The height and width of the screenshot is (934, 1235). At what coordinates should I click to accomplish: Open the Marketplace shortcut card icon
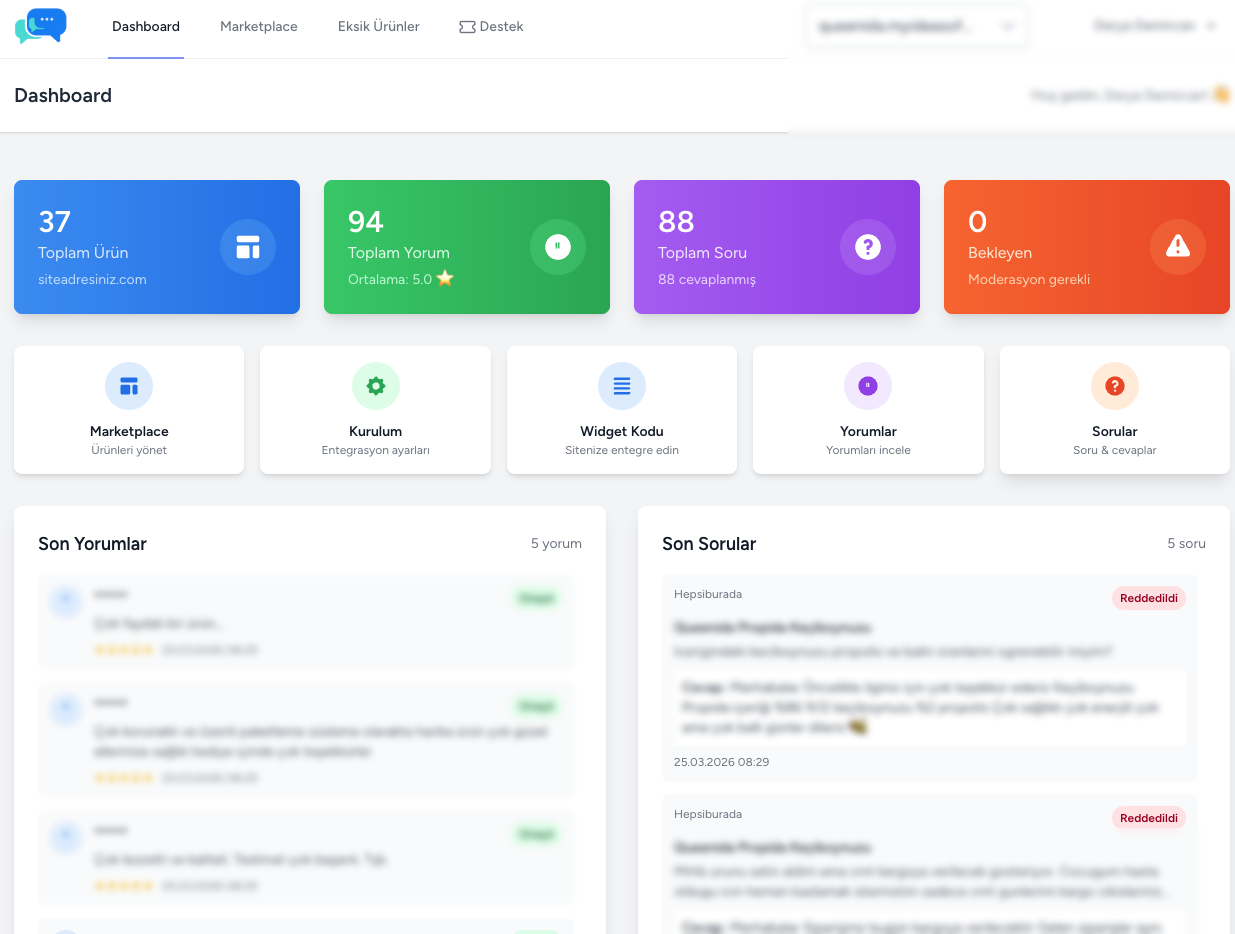tap(129, 386)
